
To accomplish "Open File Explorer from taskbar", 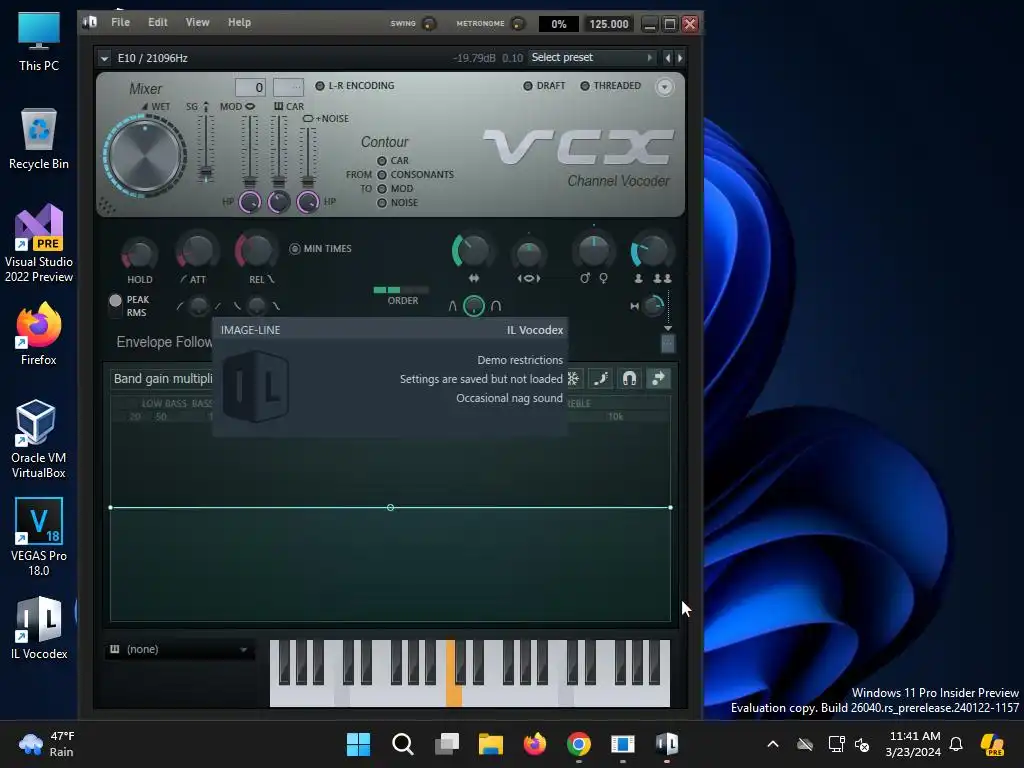I will [x=490, y=744].
